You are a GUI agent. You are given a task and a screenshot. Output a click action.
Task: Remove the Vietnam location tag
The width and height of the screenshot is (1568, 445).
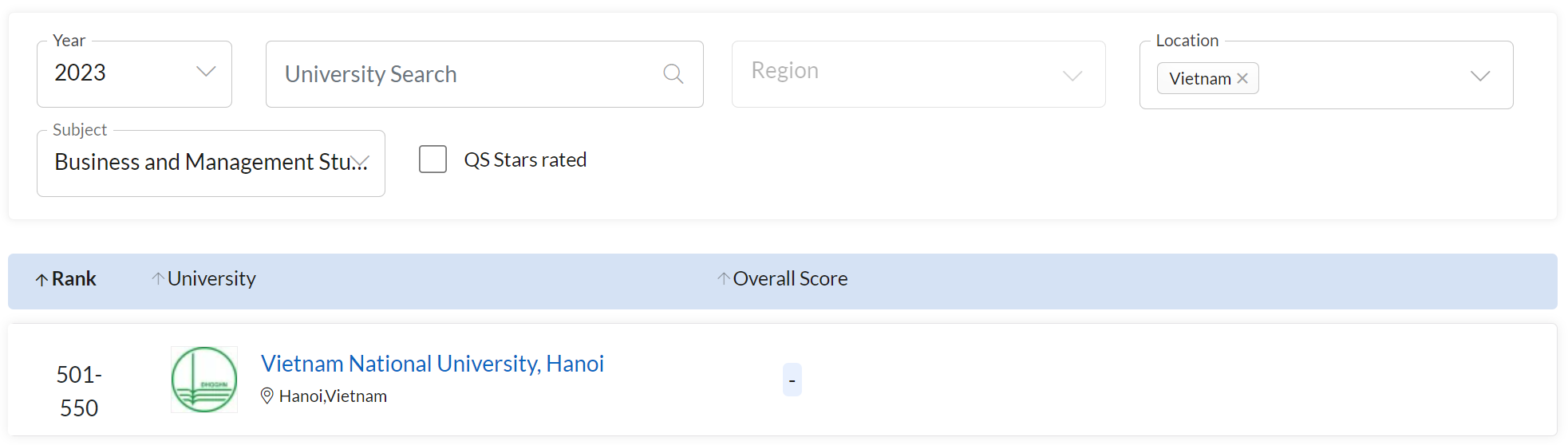1242,78
